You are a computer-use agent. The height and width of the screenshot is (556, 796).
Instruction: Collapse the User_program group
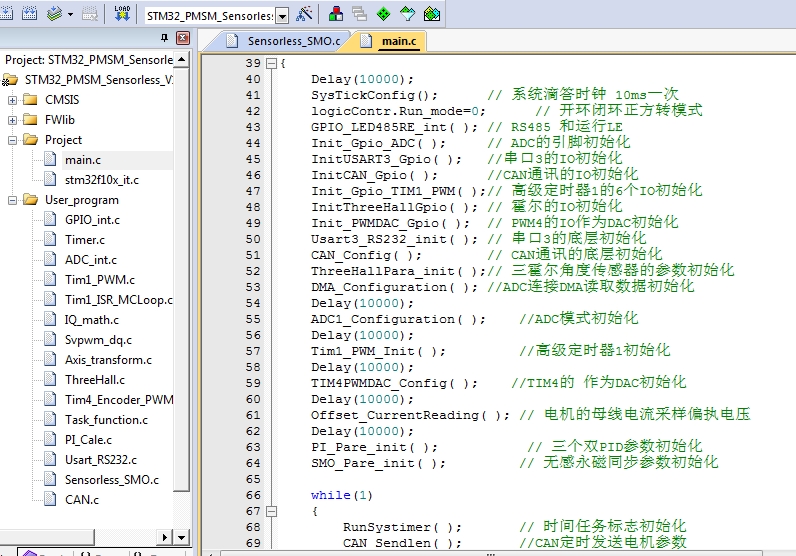tap(12, 200)
